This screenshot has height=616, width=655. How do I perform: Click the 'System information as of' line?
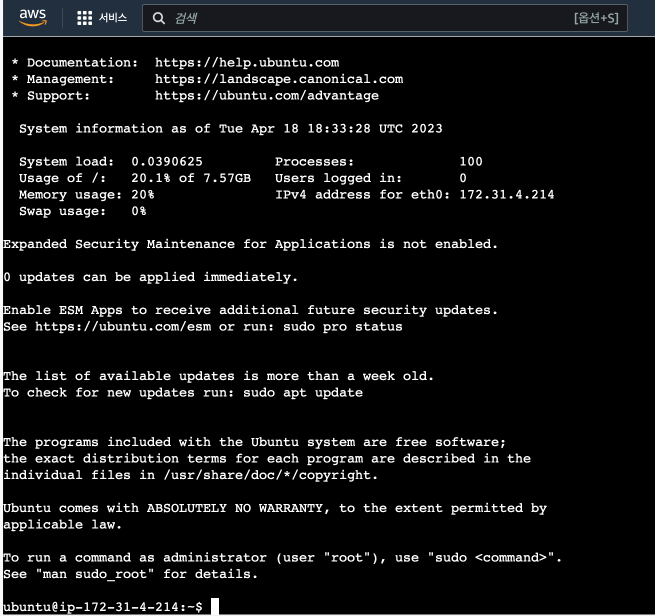(231, 129)
